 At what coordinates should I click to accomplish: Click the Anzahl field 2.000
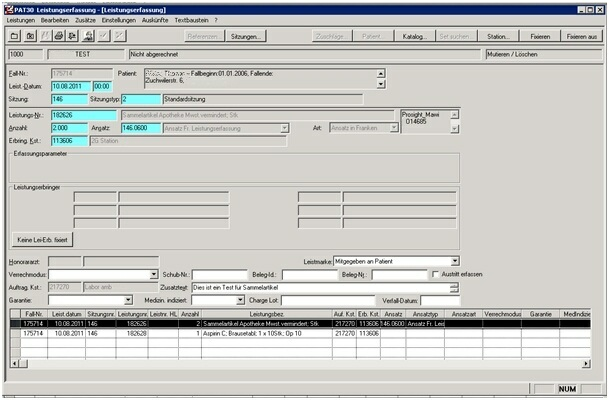click(69, 128)
